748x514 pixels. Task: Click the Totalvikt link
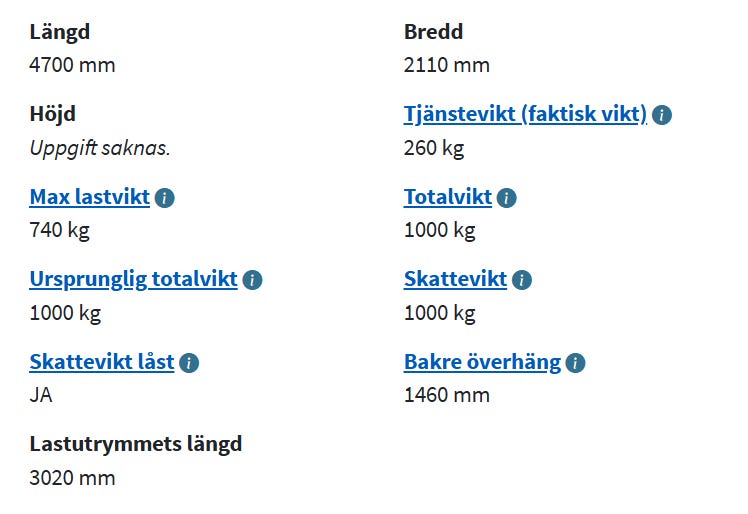pyautogui.click(x=448, y=197)
